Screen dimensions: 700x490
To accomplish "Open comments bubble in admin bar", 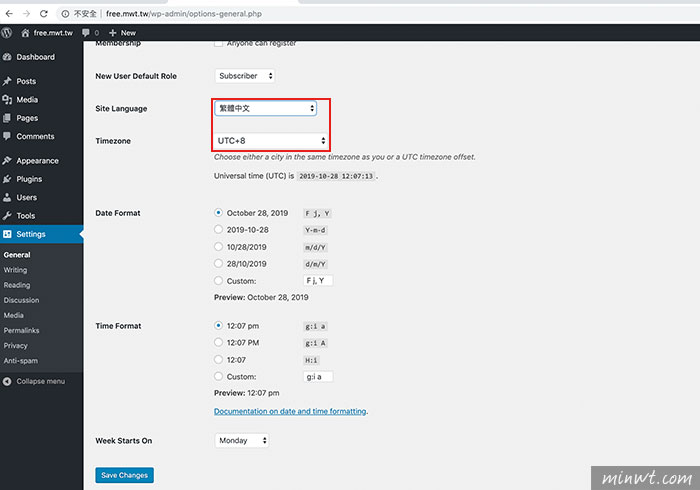I will 86,33.
